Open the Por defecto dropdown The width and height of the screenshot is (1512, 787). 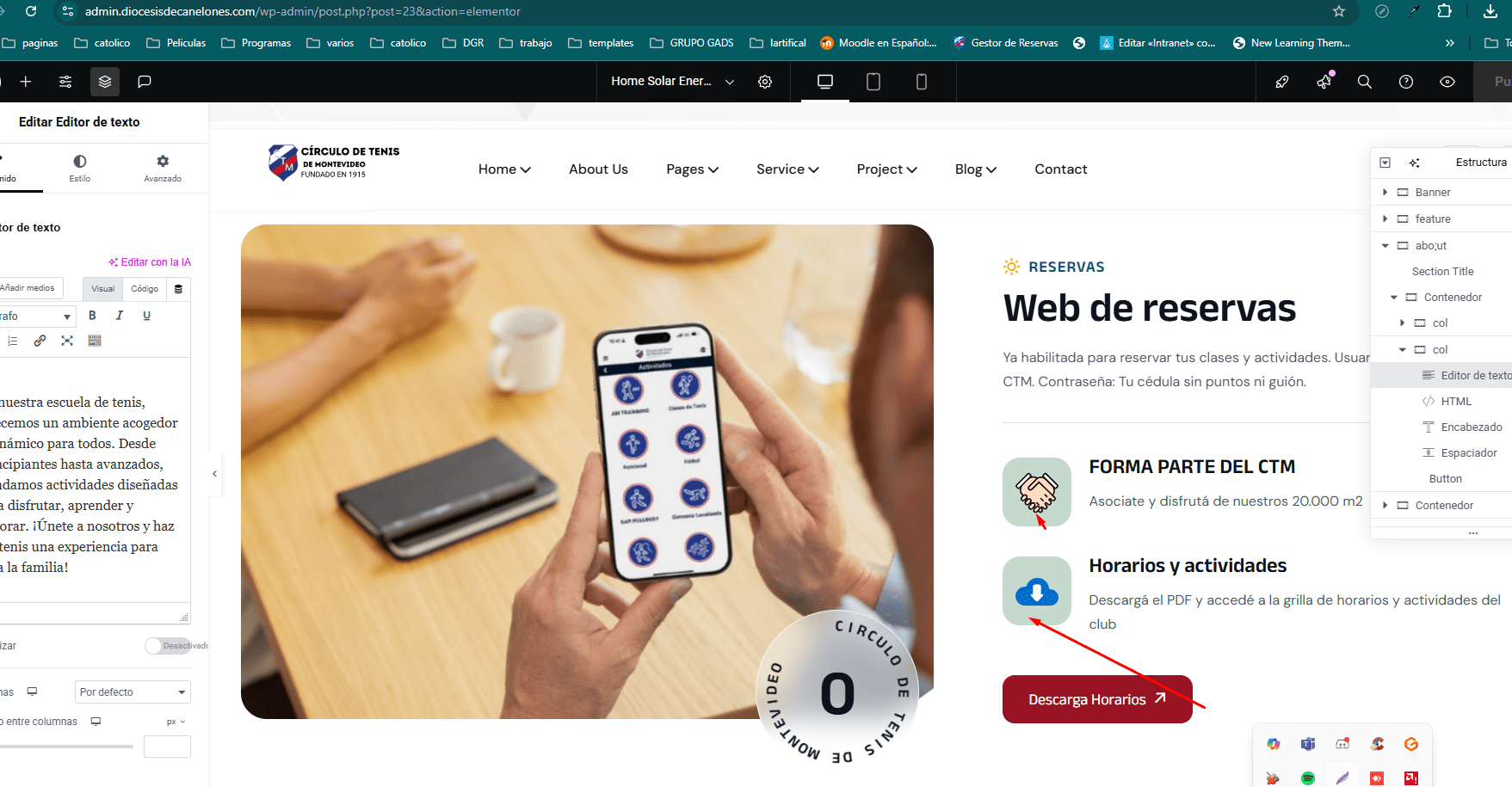coord(133,692)
